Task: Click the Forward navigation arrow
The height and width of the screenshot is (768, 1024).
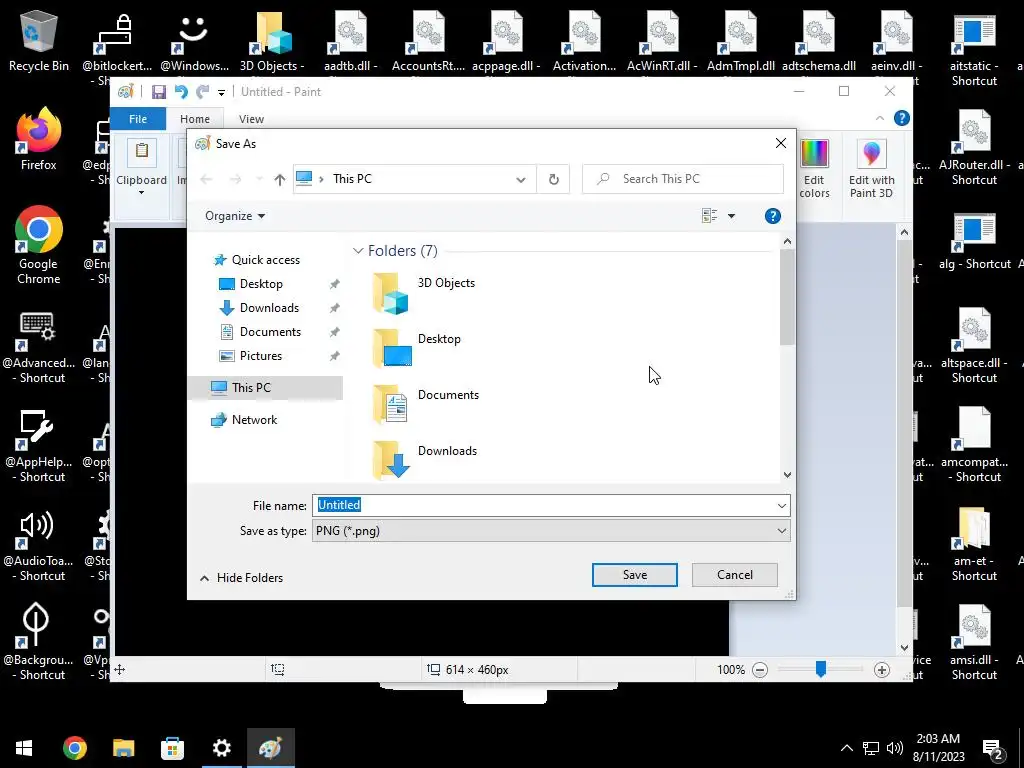Action: 235,180
